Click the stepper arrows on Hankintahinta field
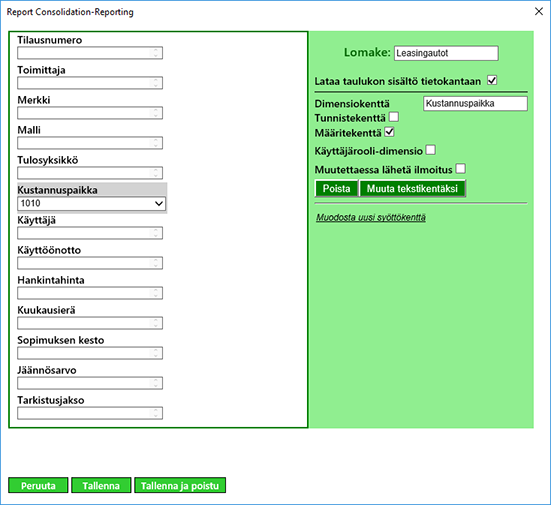Image resolution: width=551 pixels, height=505 pixels. [156, 293]
